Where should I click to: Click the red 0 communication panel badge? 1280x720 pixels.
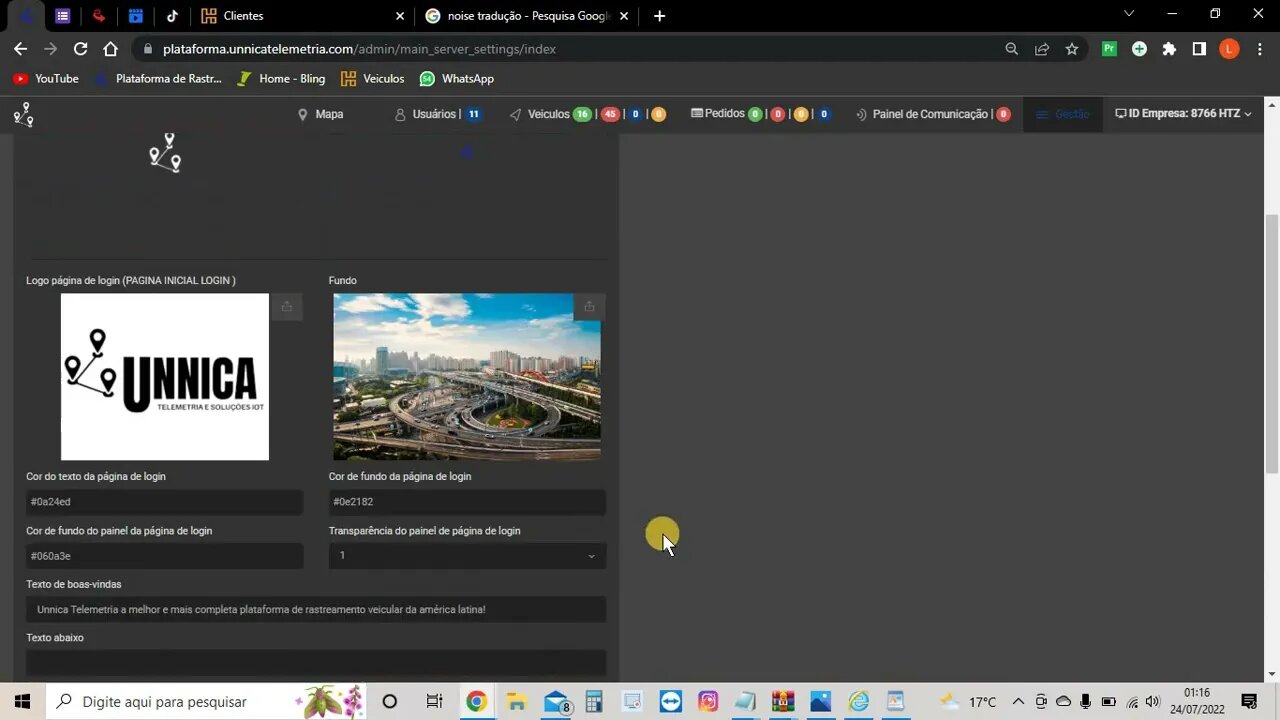click(1003, 114)
